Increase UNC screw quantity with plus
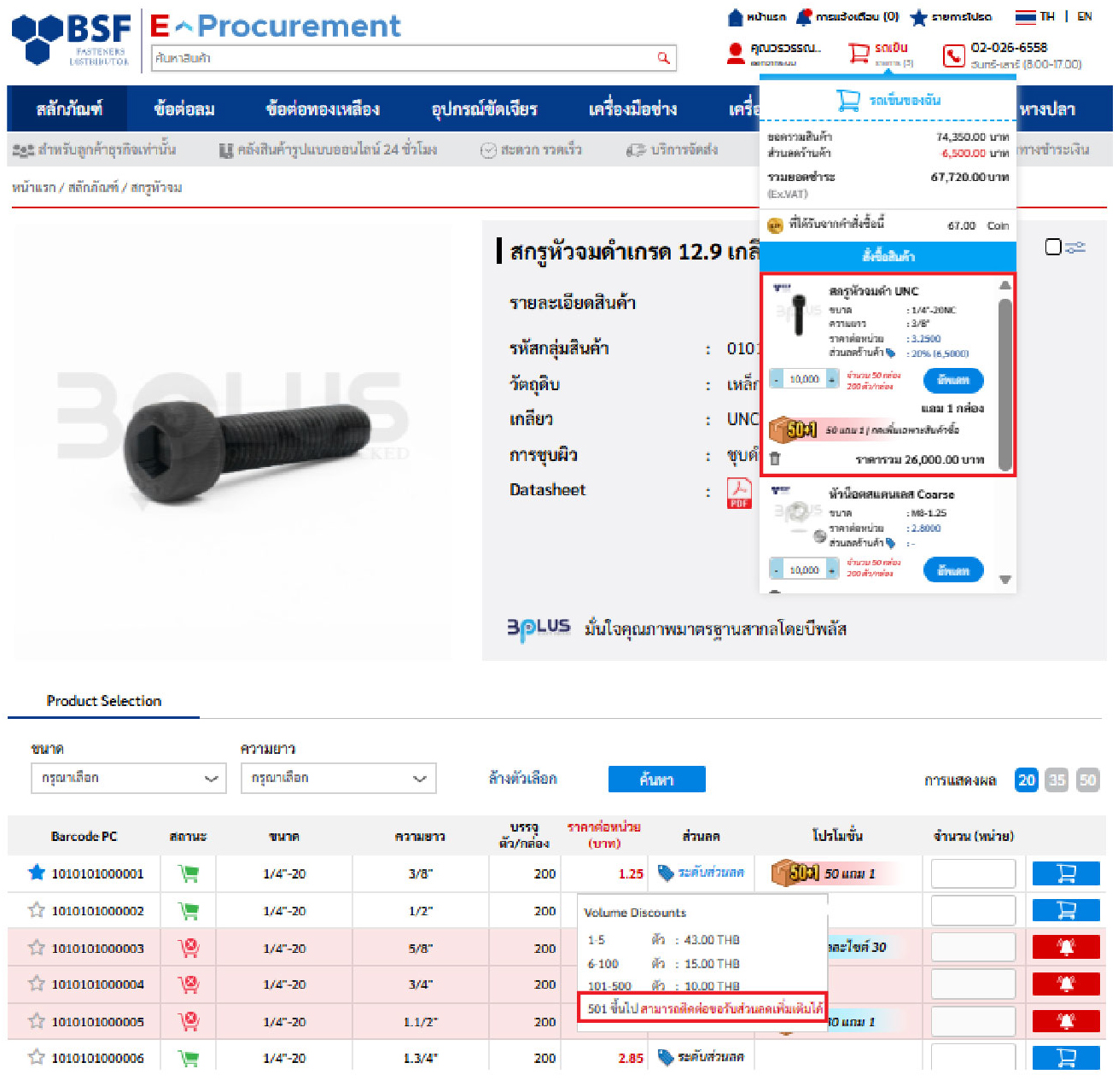This screenshot has height=1092, width=1118. [x=832, y=379]
